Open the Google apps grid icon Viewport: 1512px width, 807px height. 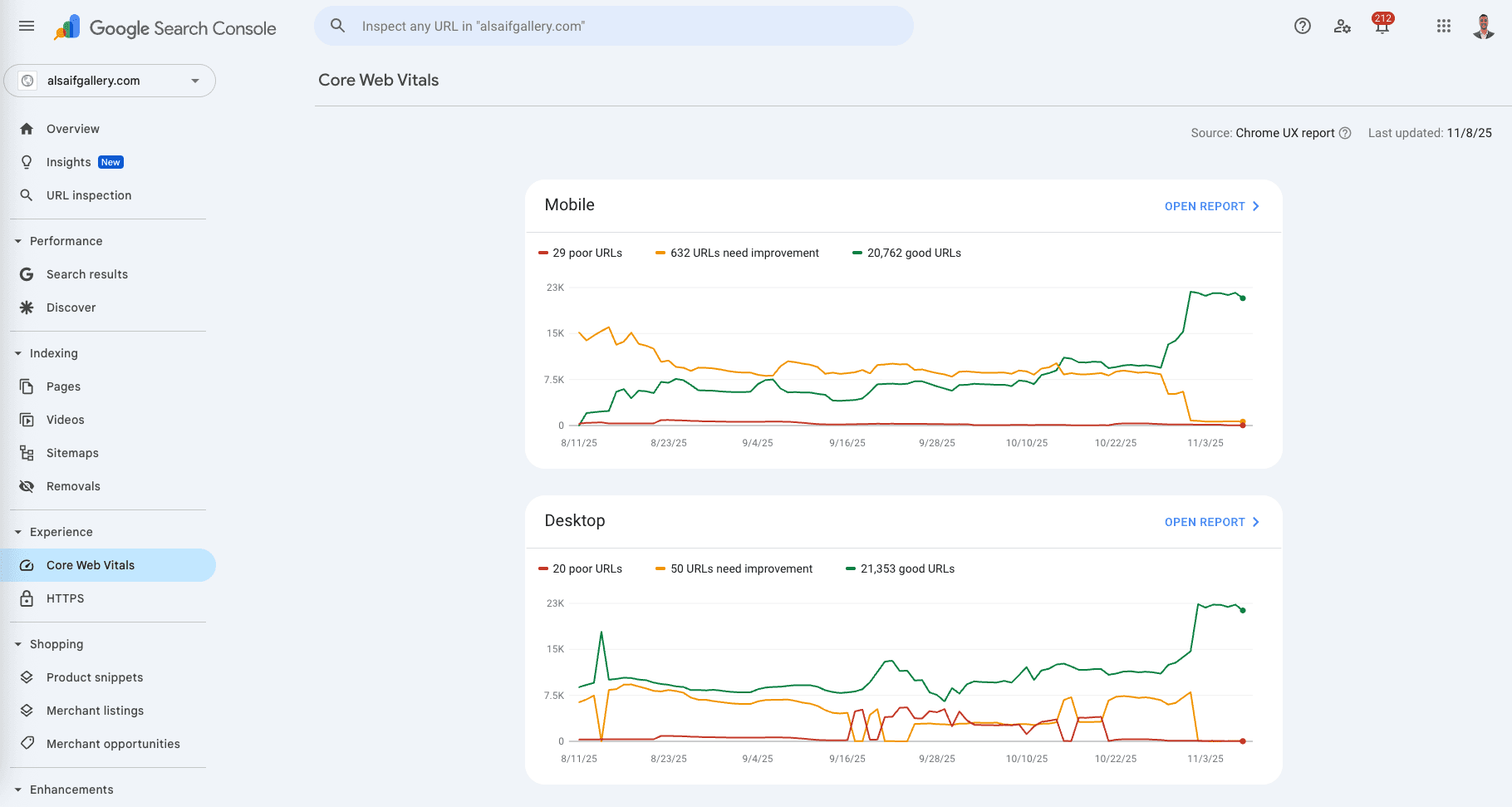pos(1444,26)
